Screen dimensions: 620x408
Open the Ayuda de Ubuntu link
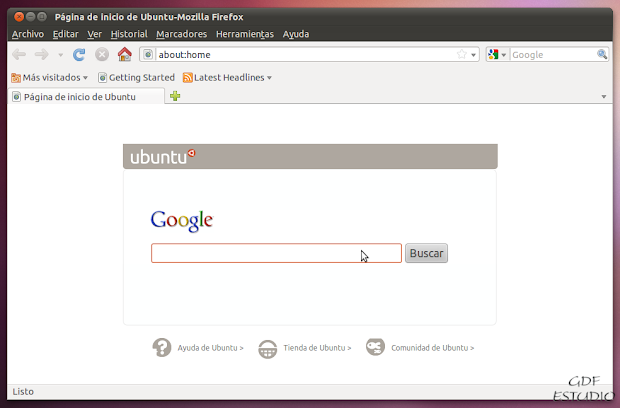click(210, 348)
